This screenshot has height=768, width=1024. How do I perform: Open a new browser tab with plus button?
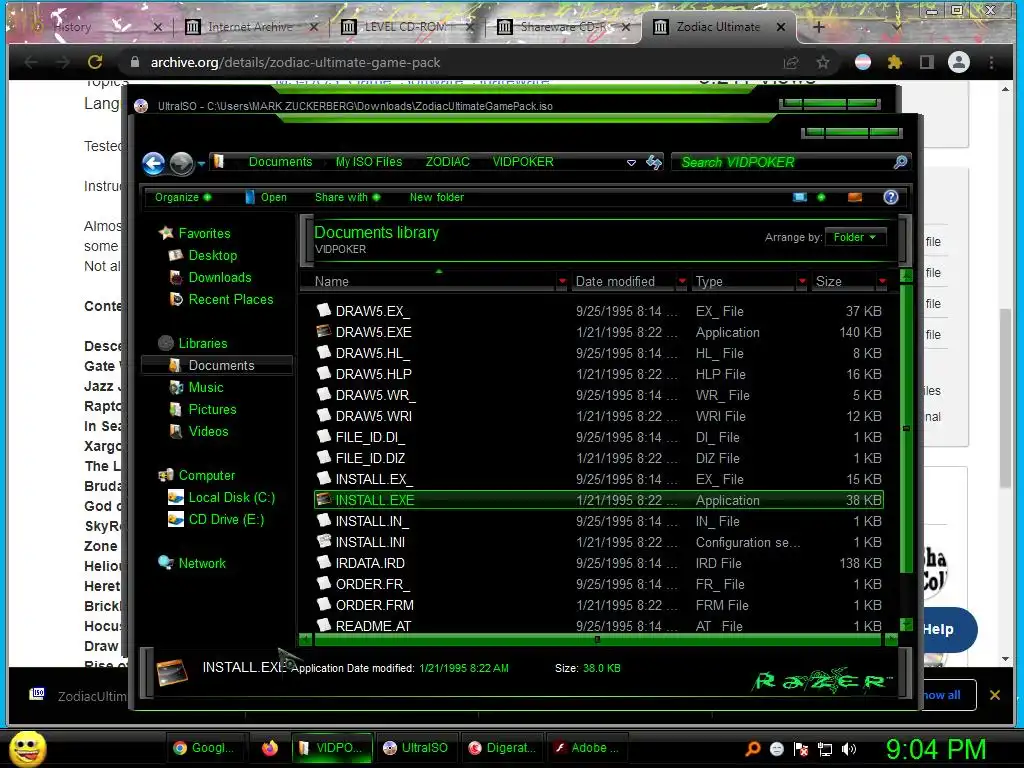pyautogui.click(x=819, y=27)
